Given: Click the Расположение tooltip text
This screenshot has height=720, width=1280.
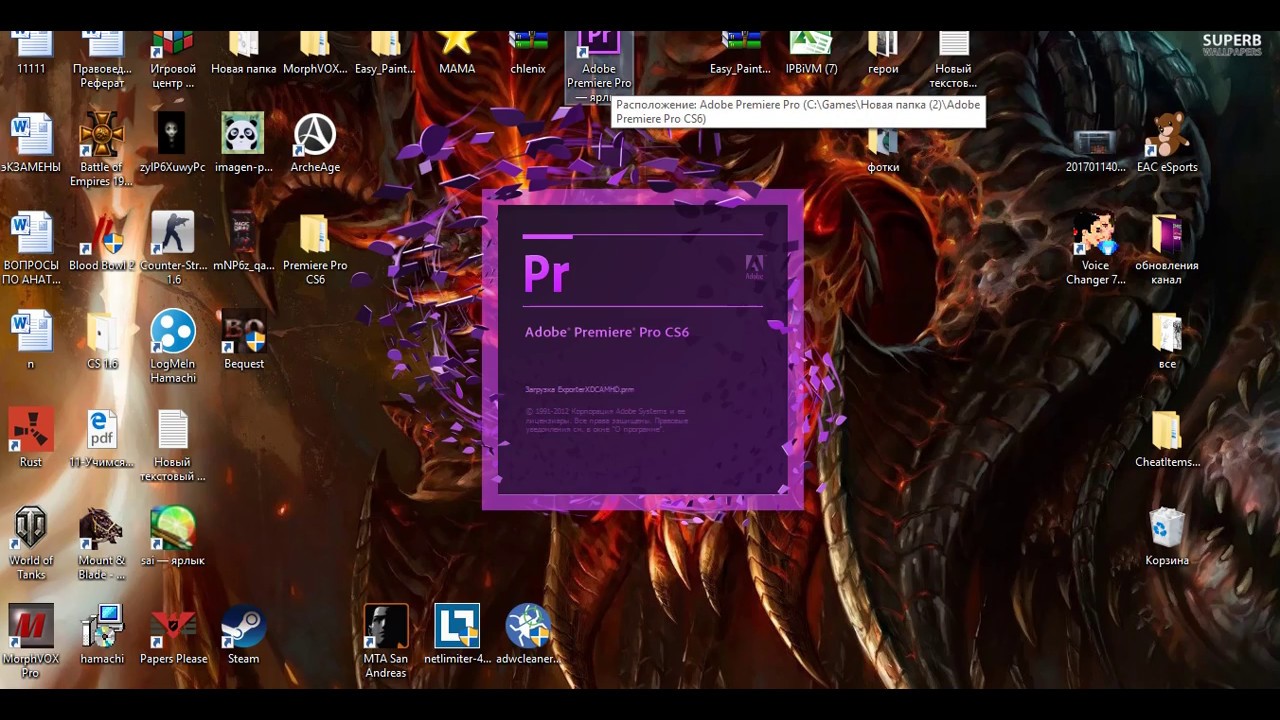Looking at the screenshot, I should [x=798, y=111].
